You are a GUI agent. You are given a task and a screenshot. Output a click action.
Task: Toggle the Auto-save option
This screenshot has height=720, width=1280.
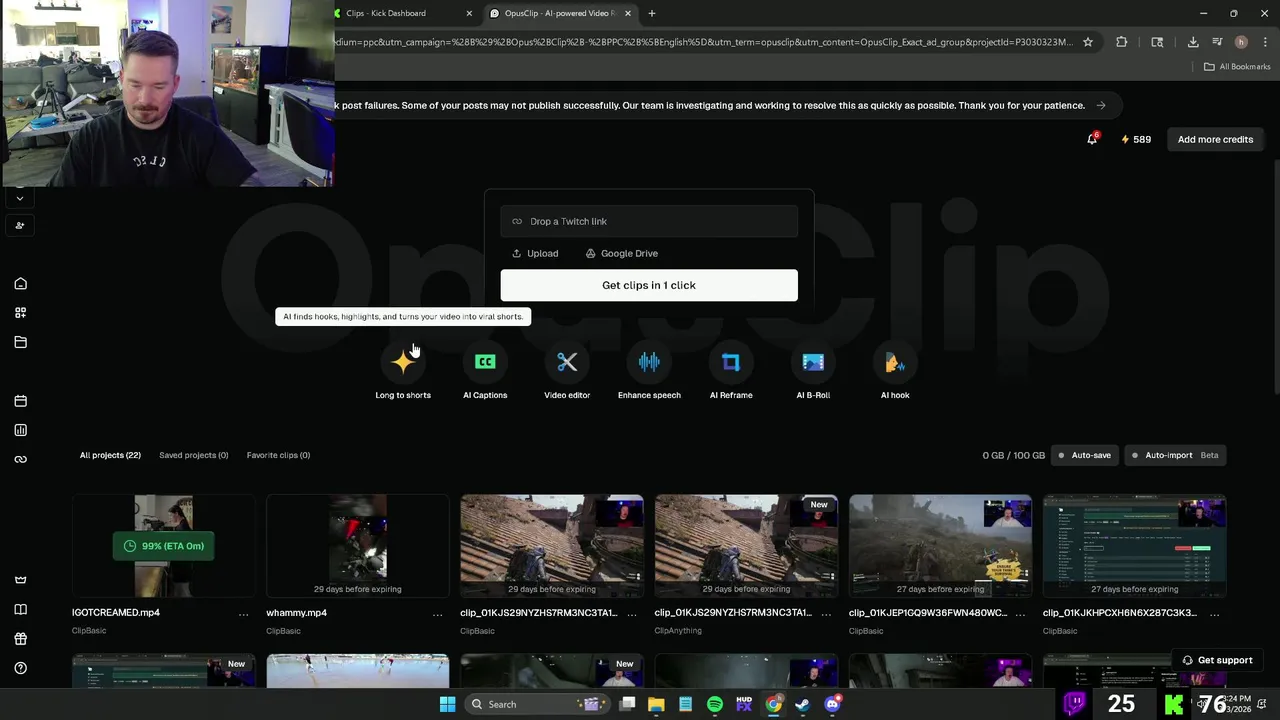click(1085, 455)
